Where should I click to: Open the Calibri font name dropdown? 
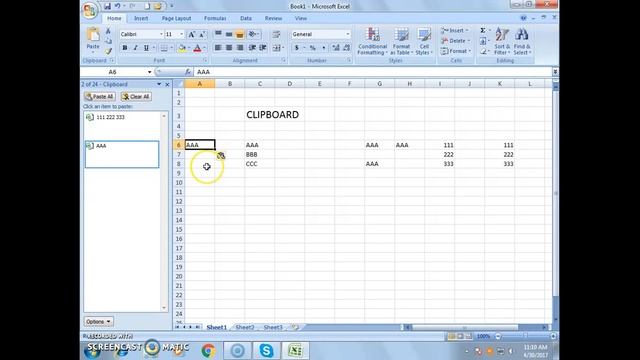pyautogui.click(x=161, y=34)
